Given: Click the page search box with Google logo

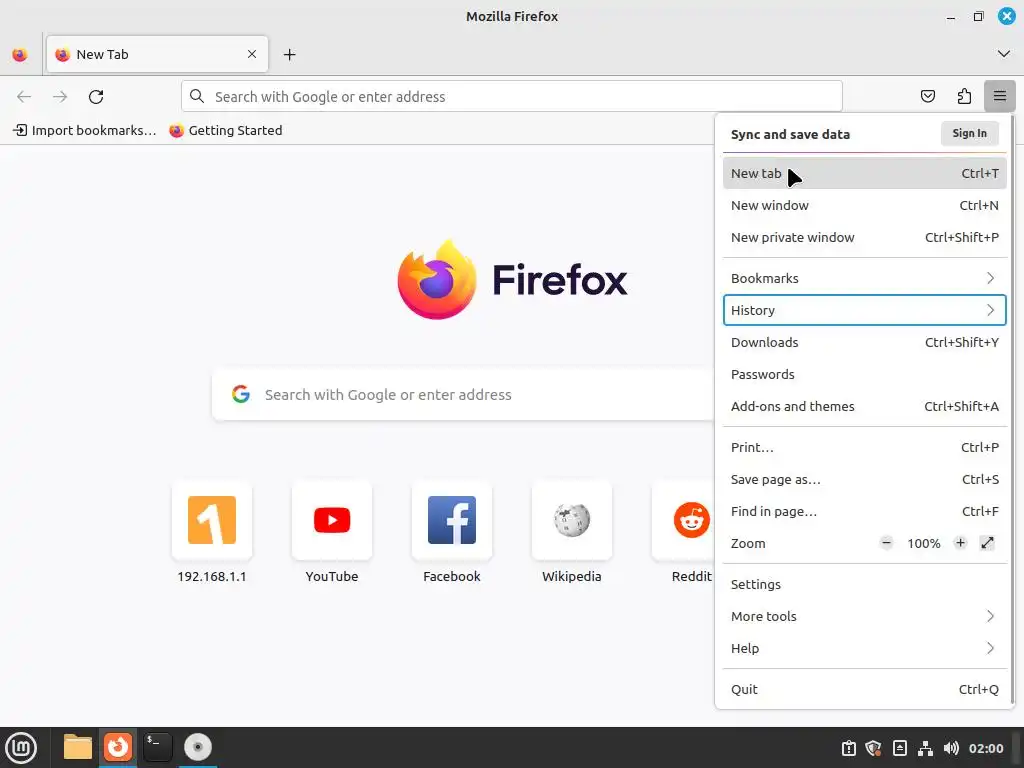Looking at the screenshot, I should coord(464,394).
